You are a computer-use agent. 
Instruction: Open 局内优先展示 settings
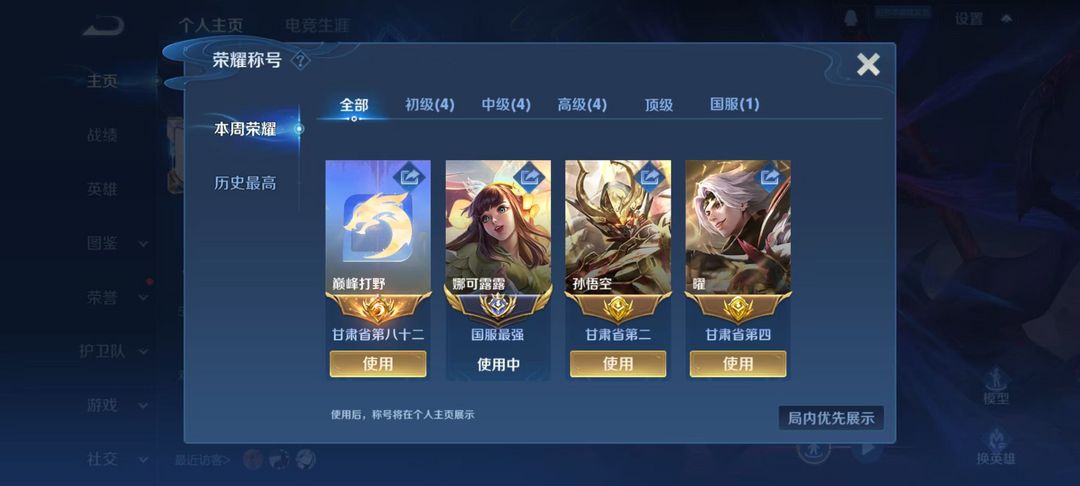click(831, 418)
